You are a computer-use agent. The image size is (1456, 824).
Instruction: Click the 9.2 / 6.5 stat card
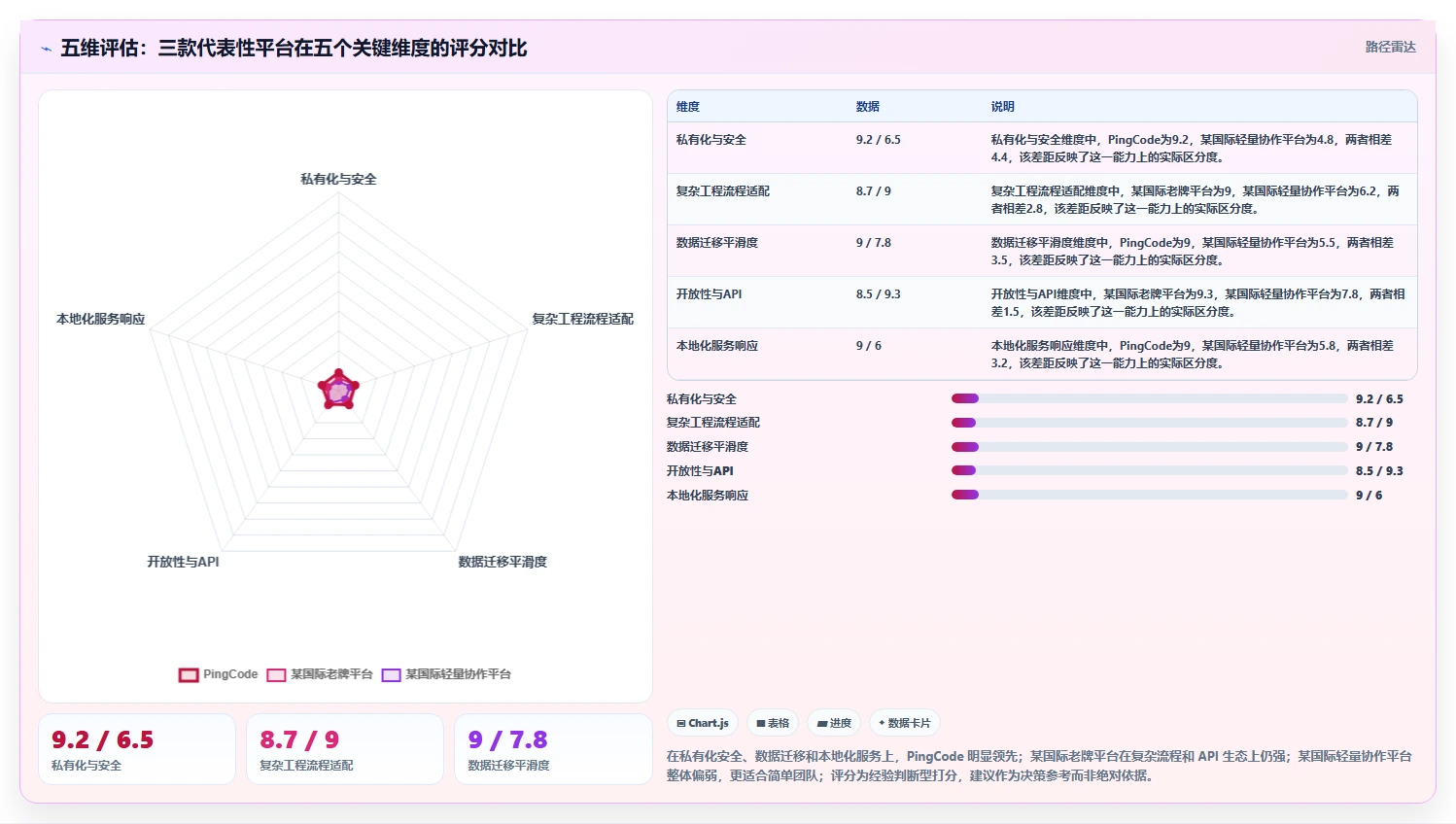[x=137, y=749]
